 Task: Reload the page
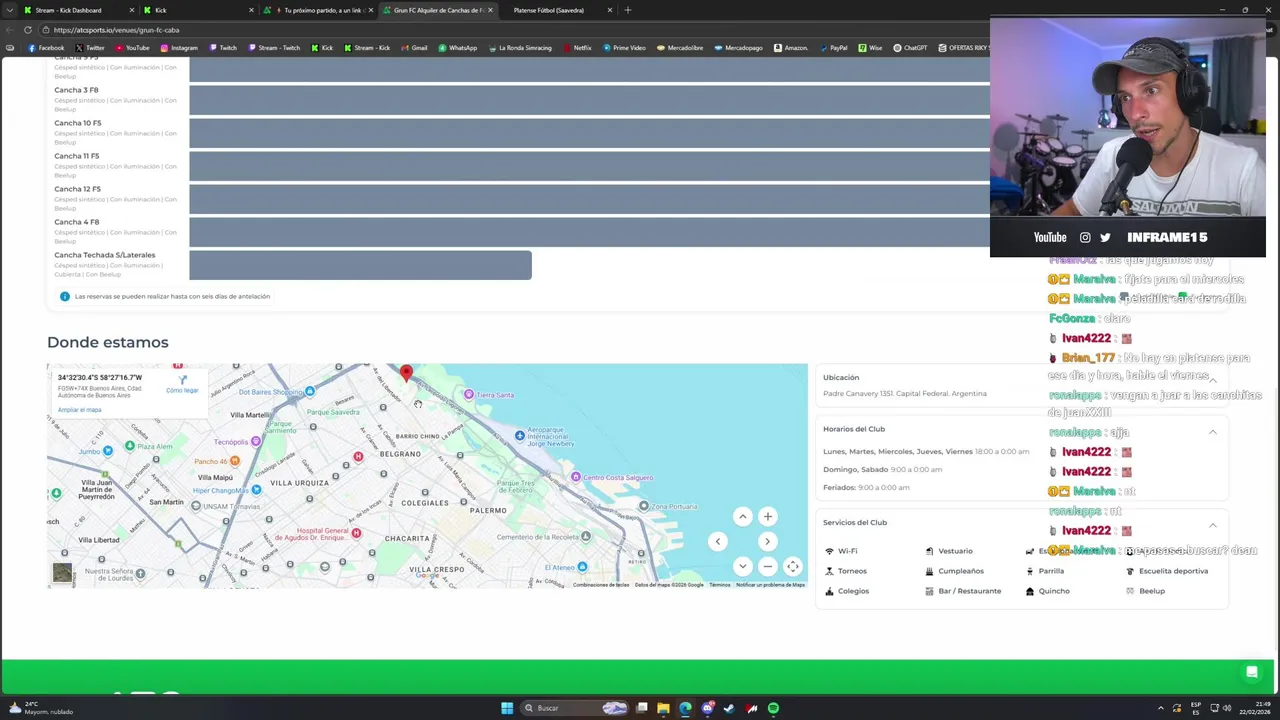(28, 30)
